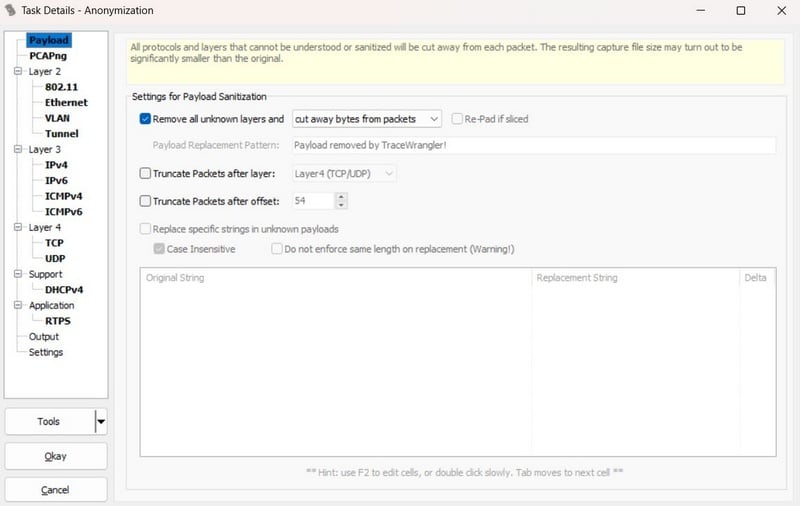This screenshot has width=800, height=506.
Task: Click the Cancel button
Action: (55, 490)
